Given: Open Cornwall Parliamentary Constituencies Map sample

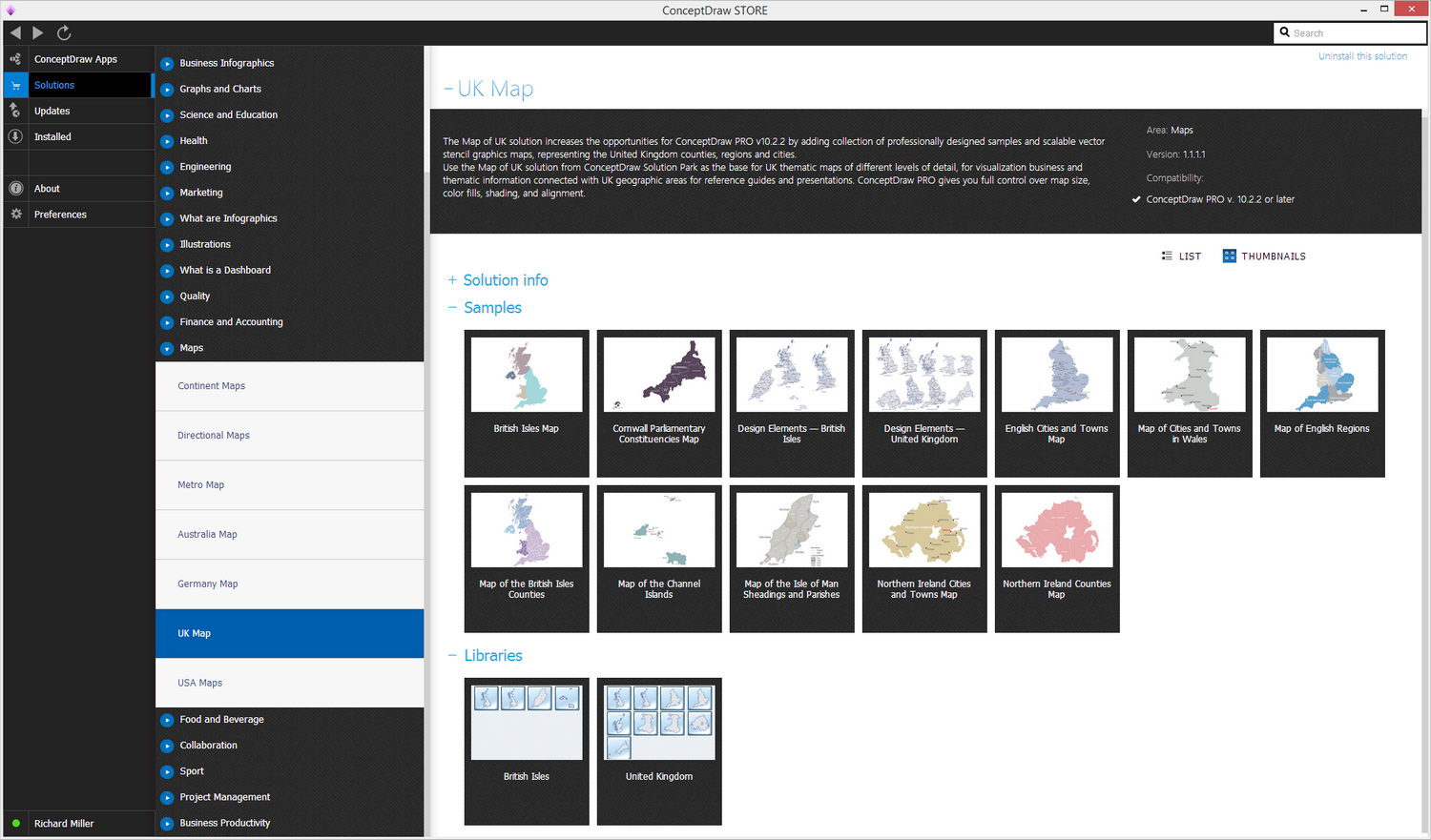Looking at the screenshot, I should tap(659, 403).
